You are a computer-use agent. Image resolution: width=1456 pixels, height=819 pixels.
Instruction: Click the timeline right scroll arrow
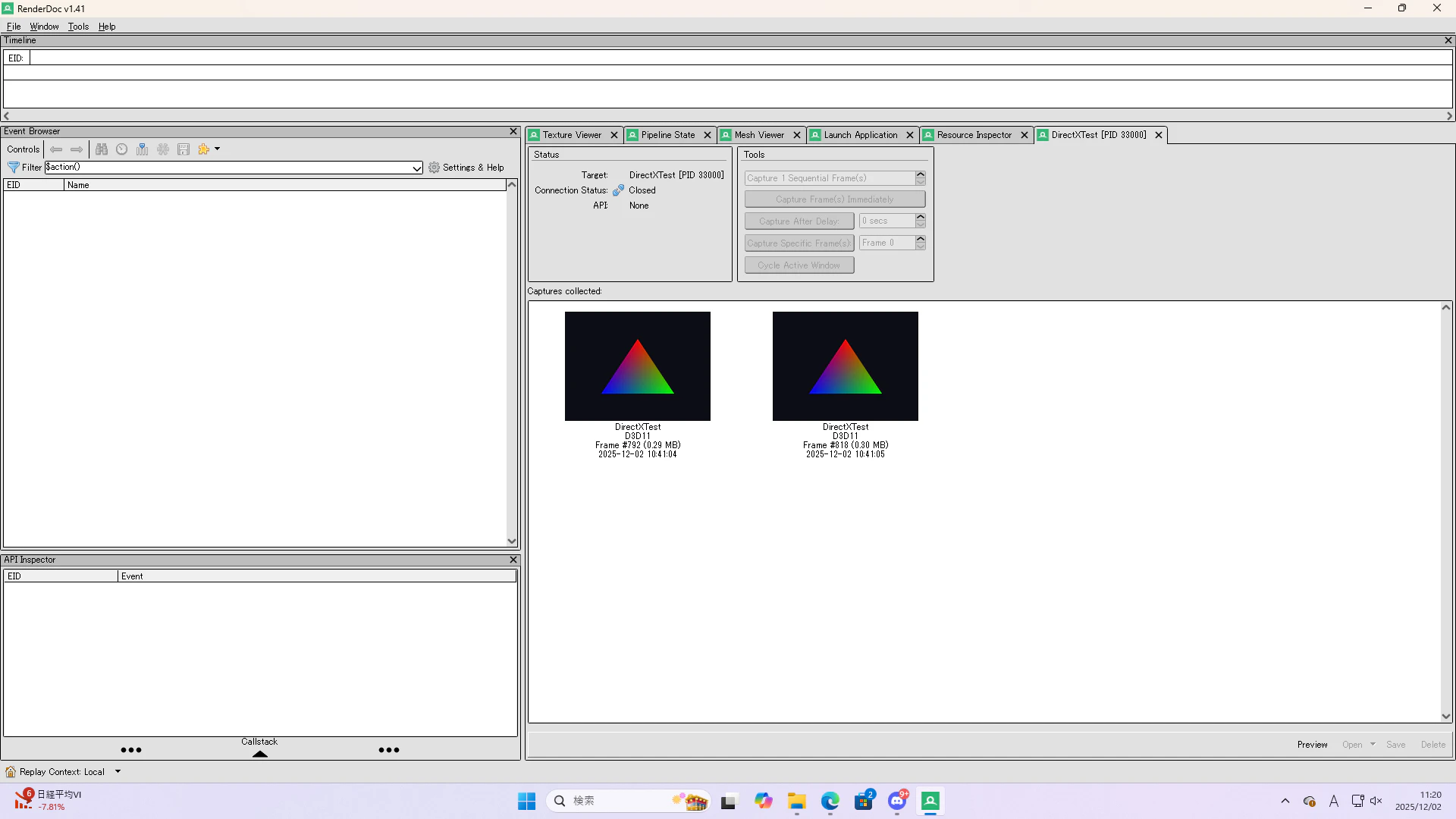(1449, 116)
